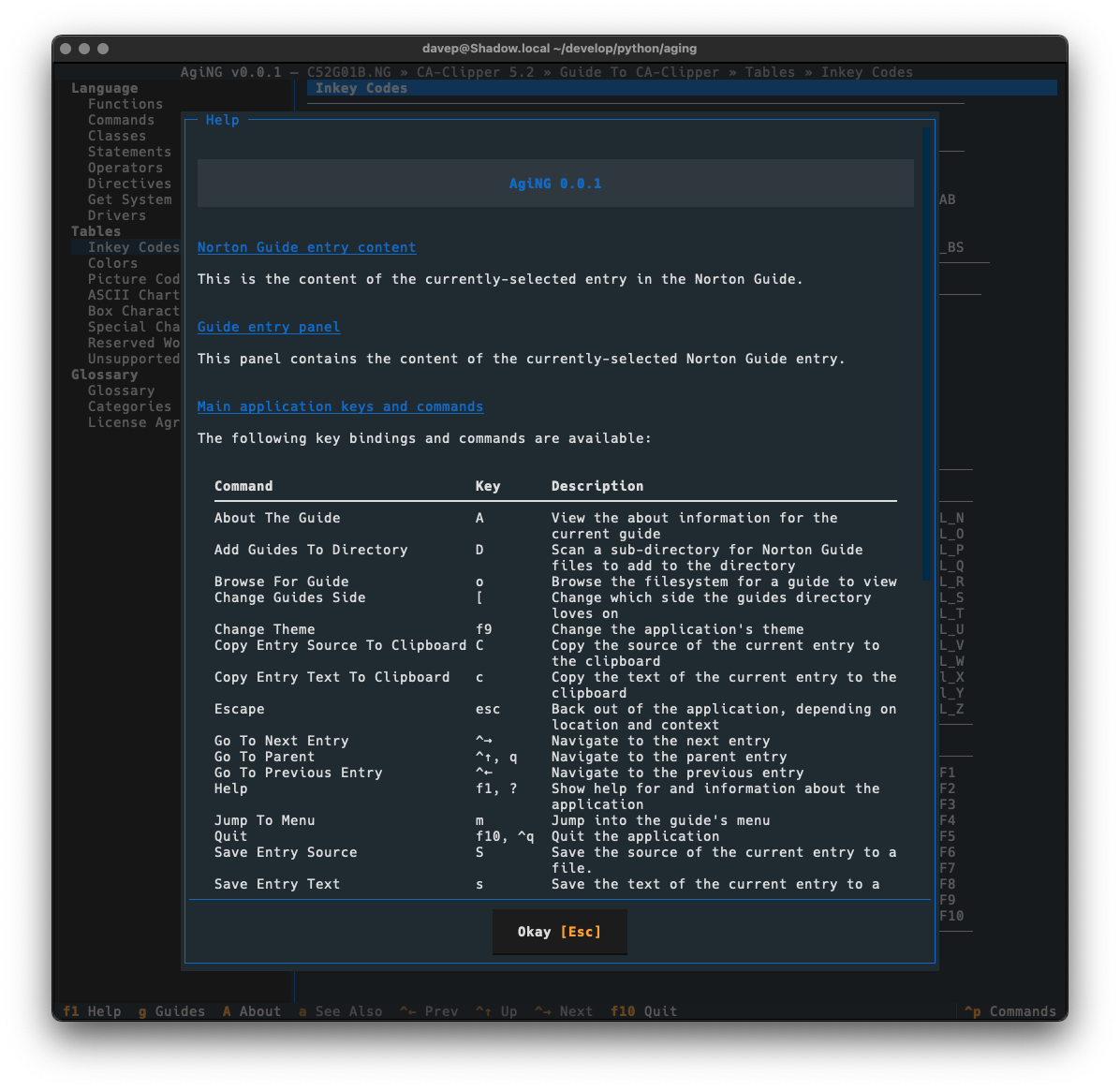Select Colors under Tables
Image resolution: width=1120 pixels, height=1090 pixels.
point(113,263)
